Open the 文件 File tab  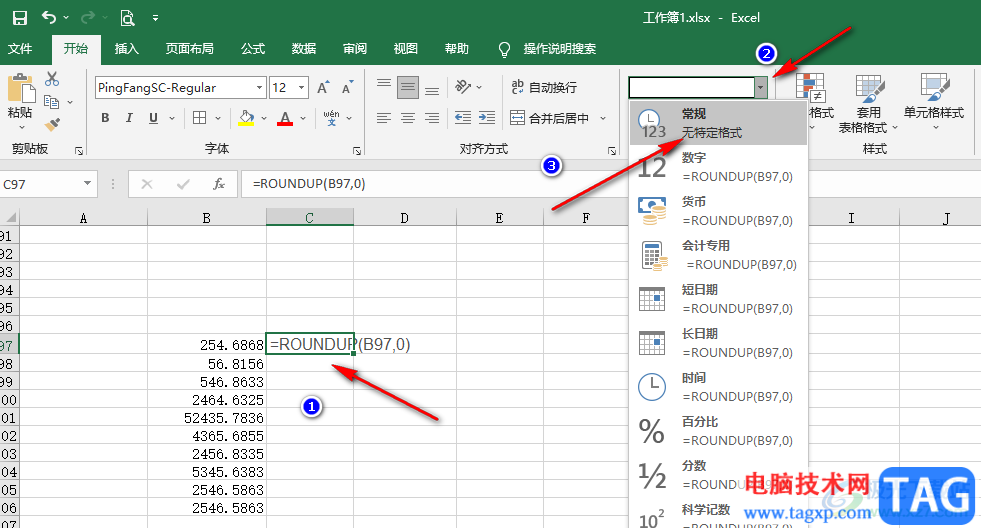tap(20, 49)
